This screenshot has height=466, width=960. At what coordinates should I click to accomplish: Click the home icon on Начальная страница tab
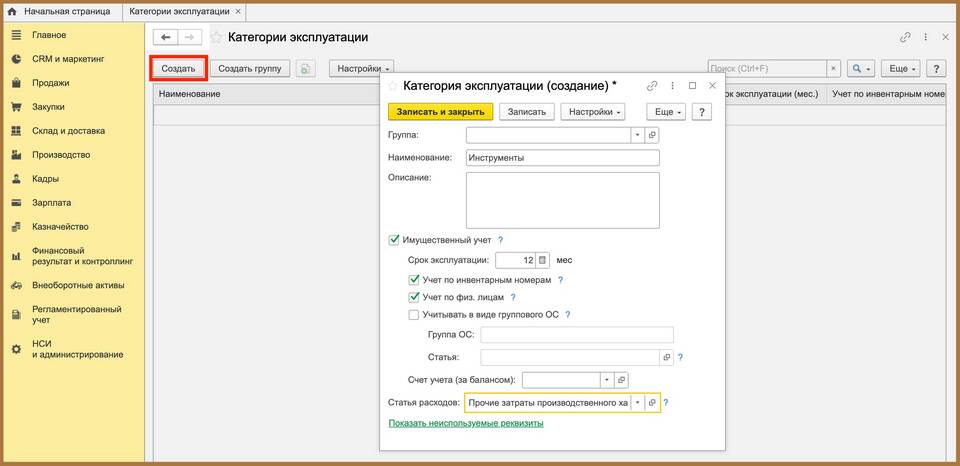point(13,11)
